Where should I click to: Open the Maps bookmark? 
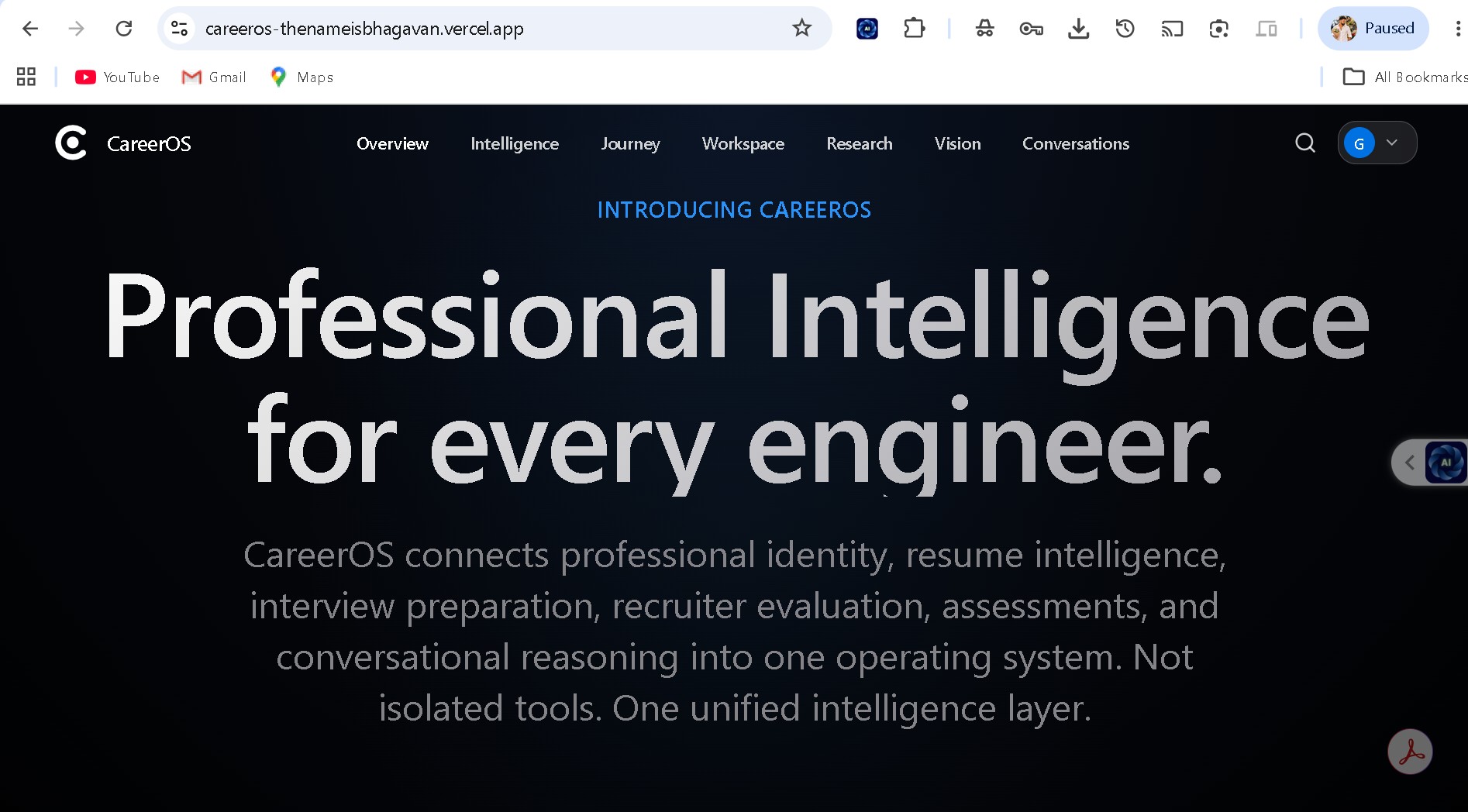coord(302,77)
